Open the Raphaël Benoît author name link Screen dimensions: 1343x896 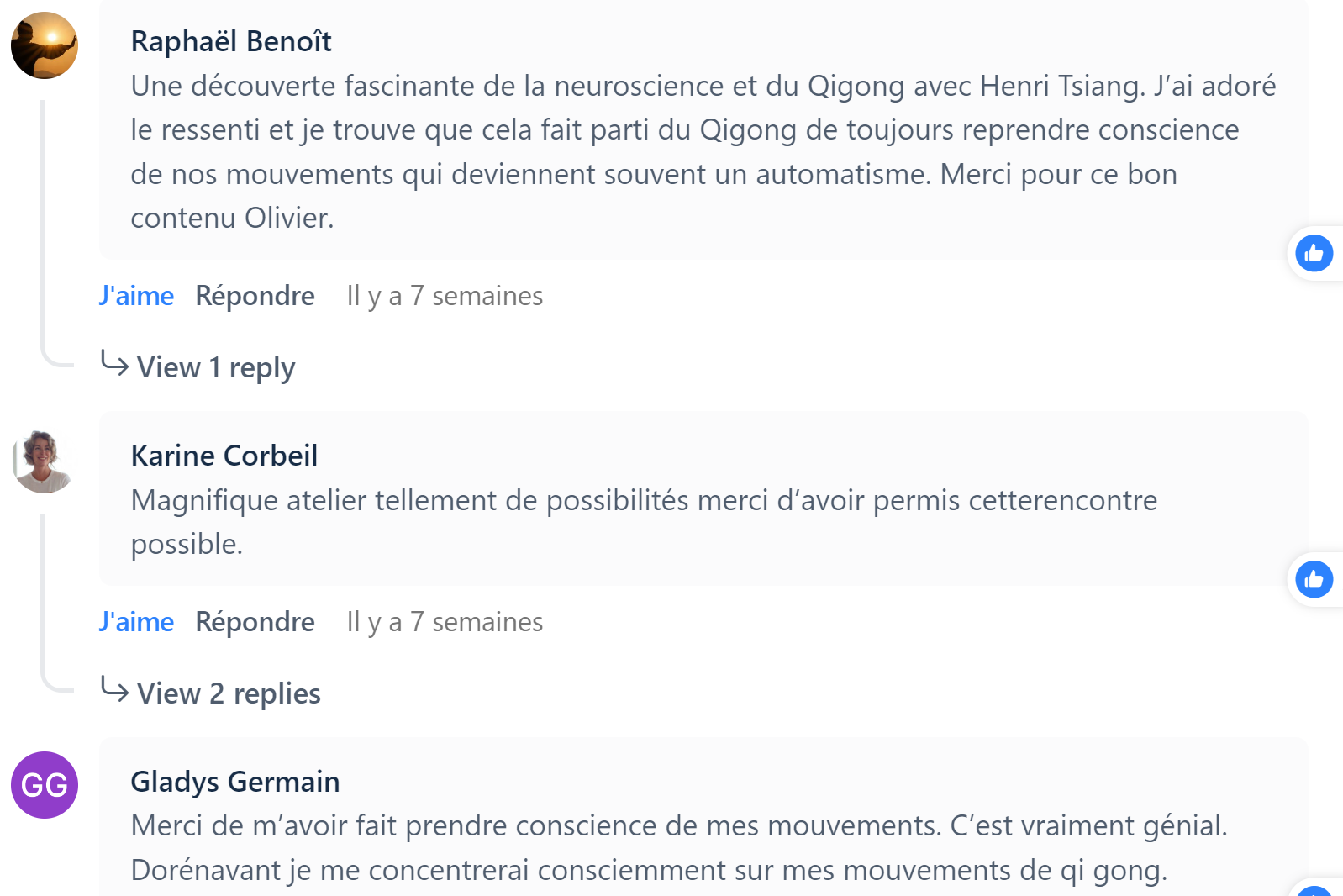231,41
